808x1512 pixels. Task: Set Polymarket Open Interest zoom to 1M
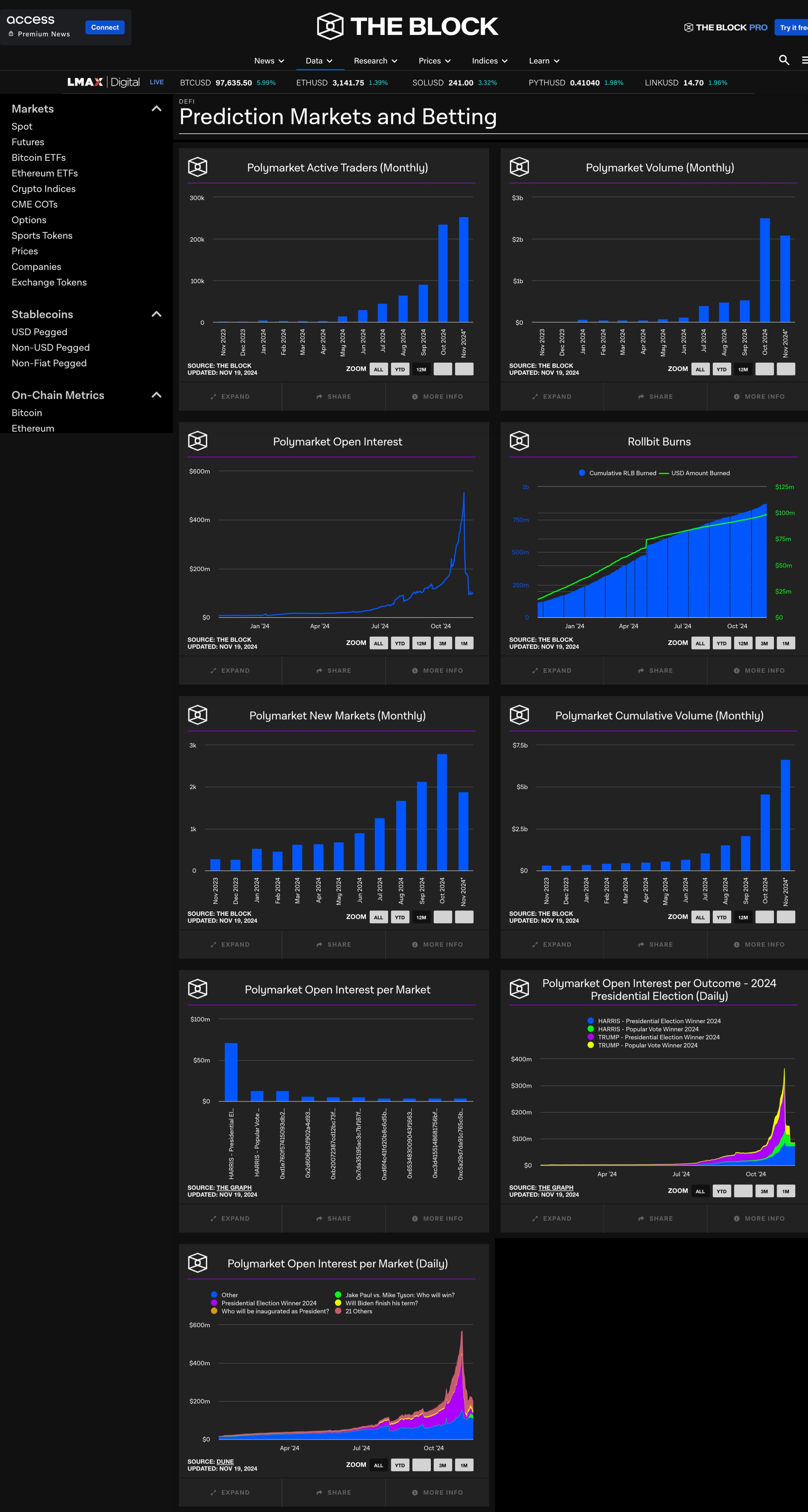pos(464,643)
